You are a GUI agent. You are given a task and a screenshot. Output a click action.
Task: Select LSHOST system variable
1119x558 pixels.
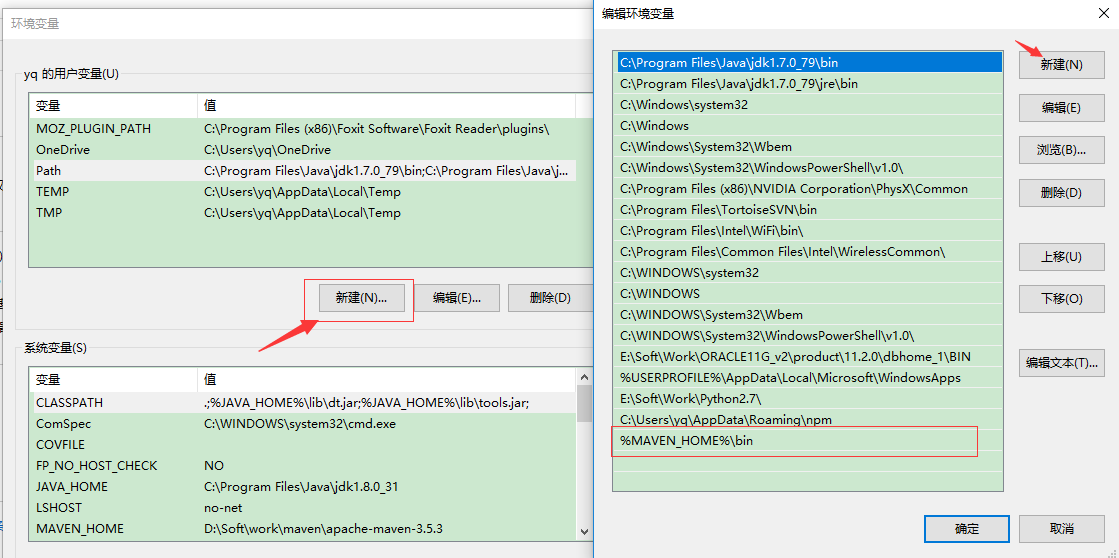click(303, 507)
